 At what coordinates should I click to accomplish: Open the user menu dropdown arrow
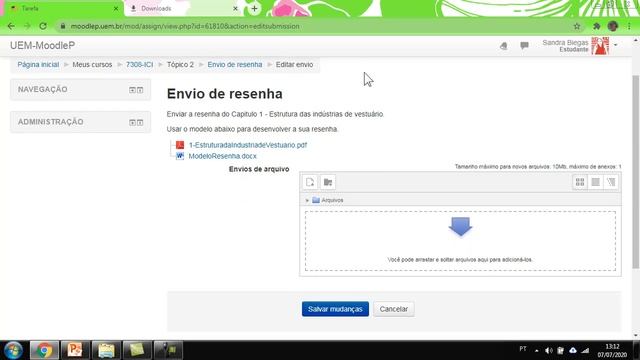(x=616, y=45)
